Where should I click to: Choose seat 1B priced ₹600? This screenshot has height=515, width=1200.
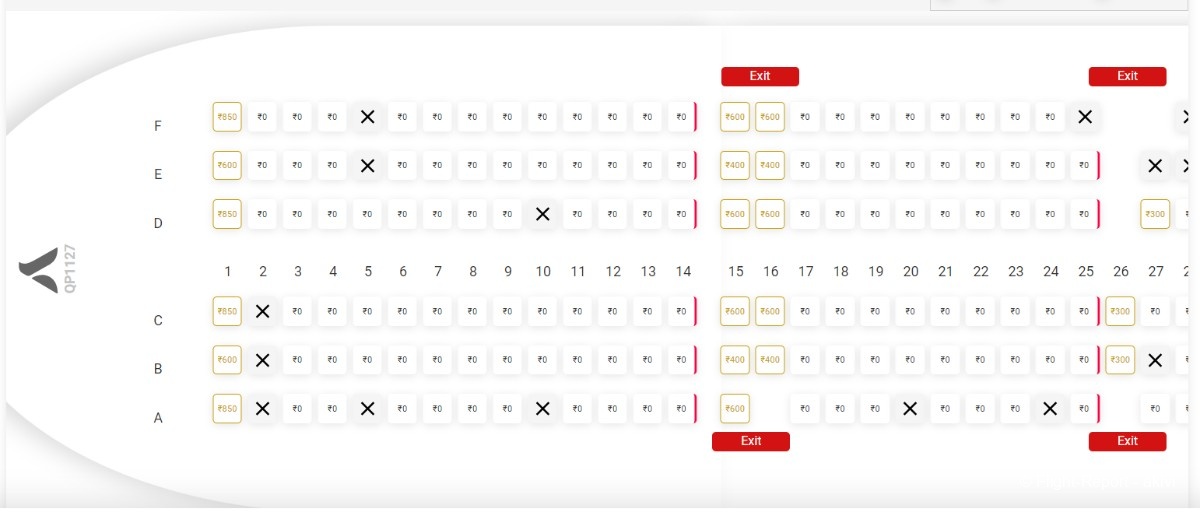pos(227,360)
